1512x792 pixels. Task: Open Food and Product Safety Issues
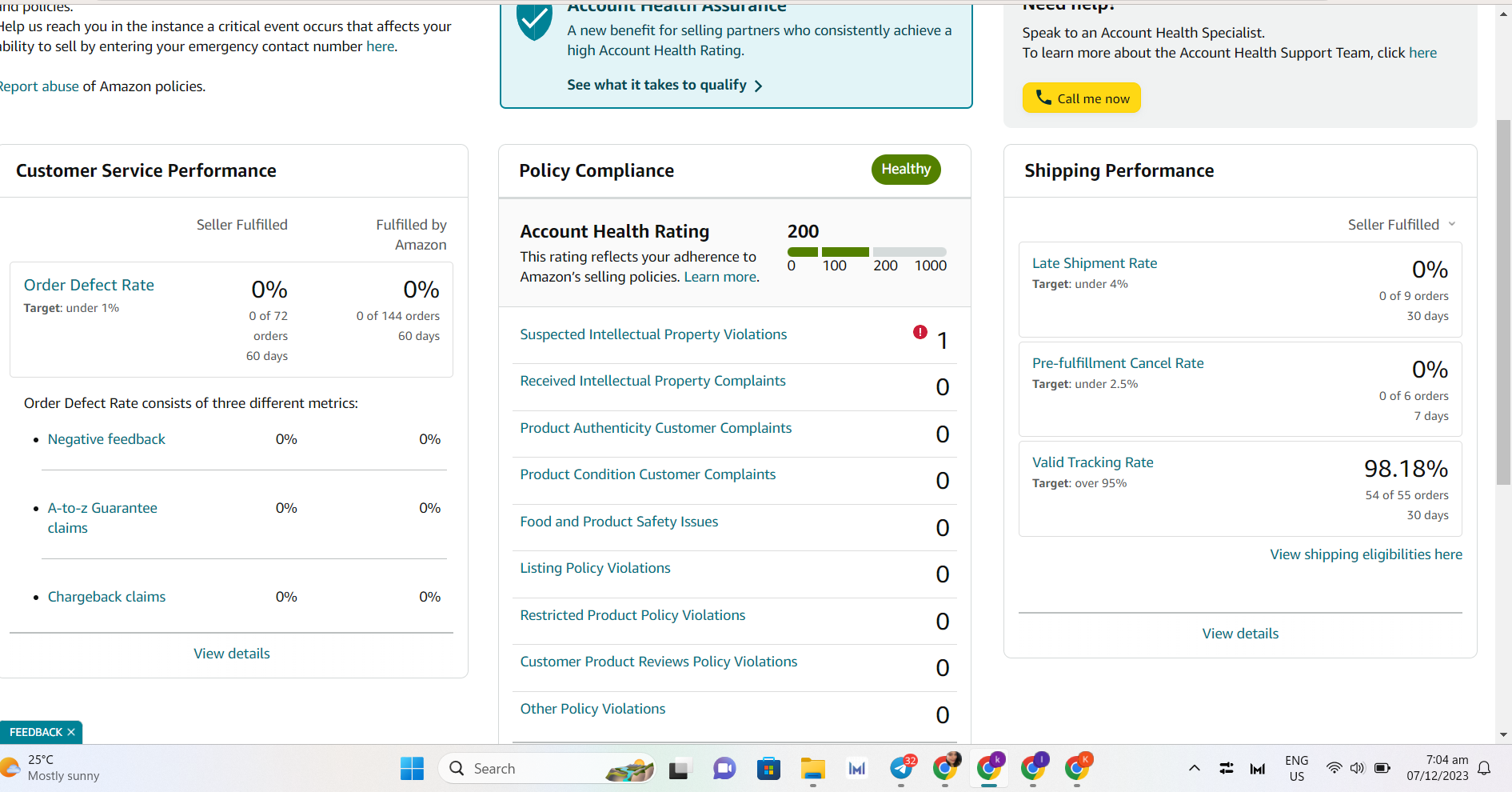pyautogui.click(x=619, y=522)
